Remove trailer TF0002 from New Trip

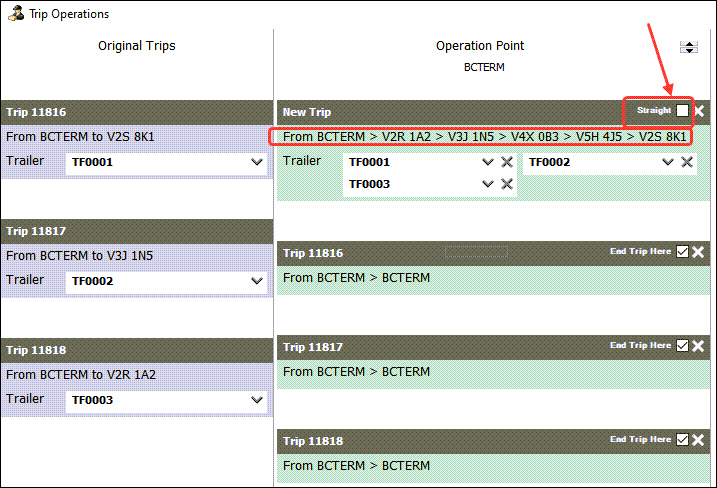(x=688, y=162)
